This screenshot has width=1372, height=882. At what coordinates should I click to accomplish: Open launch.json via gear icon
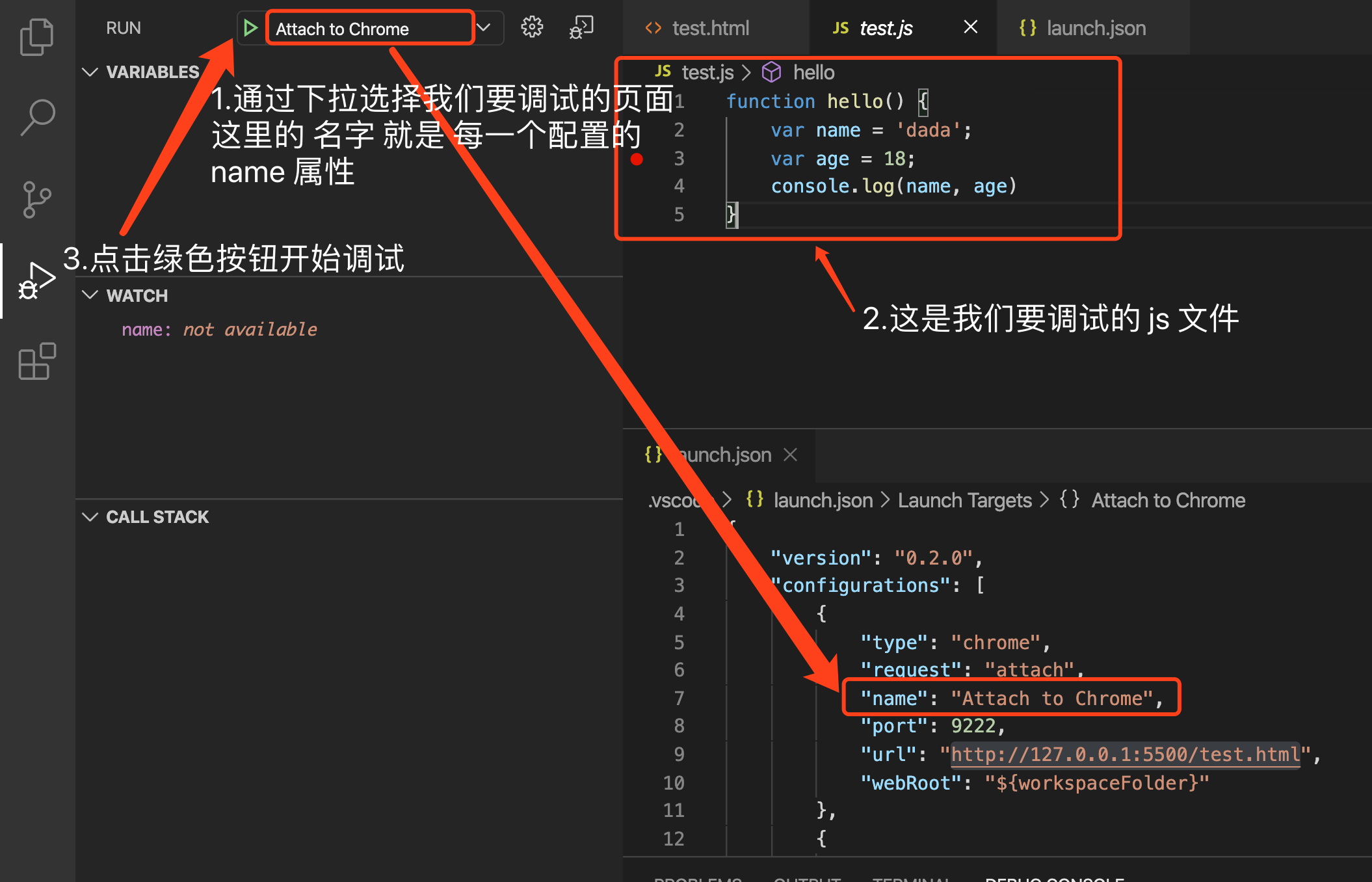(x=532, y=27)
